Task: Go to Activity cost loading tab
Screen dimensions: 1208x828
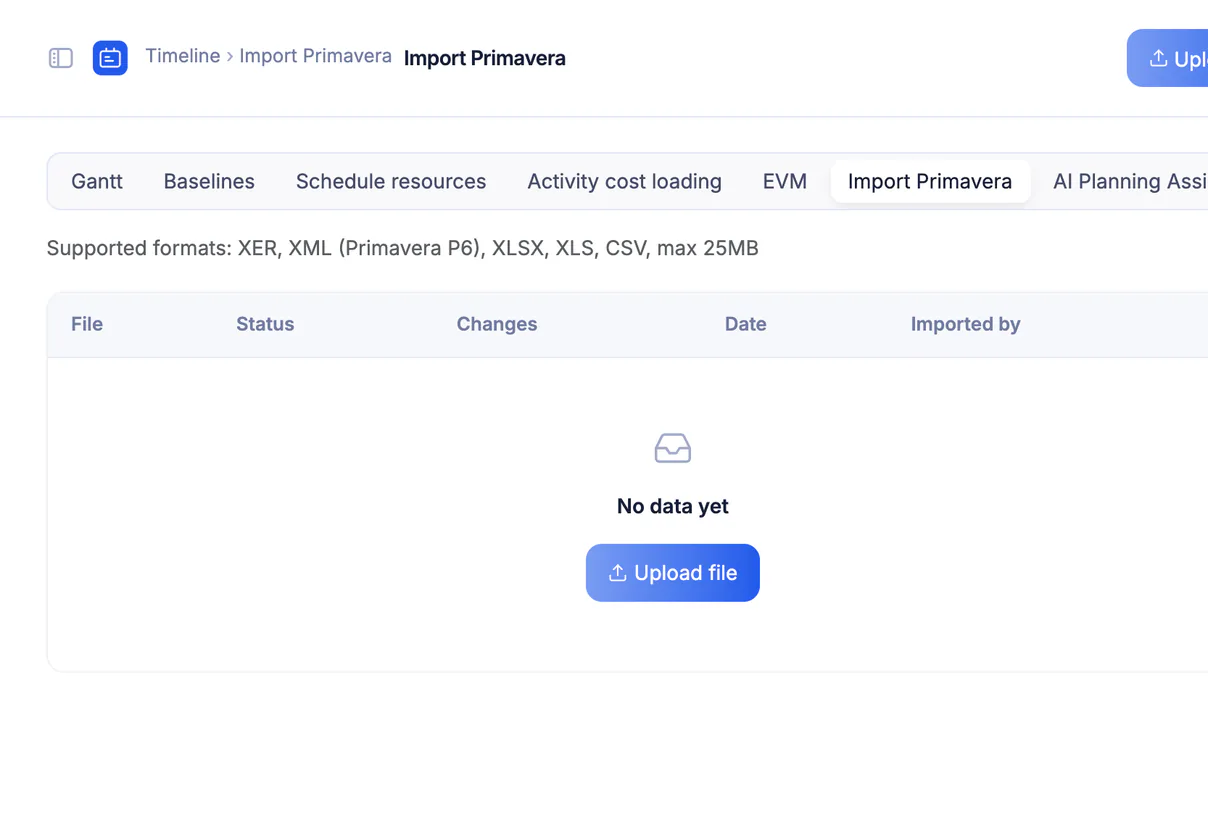Action: [624, 181]
